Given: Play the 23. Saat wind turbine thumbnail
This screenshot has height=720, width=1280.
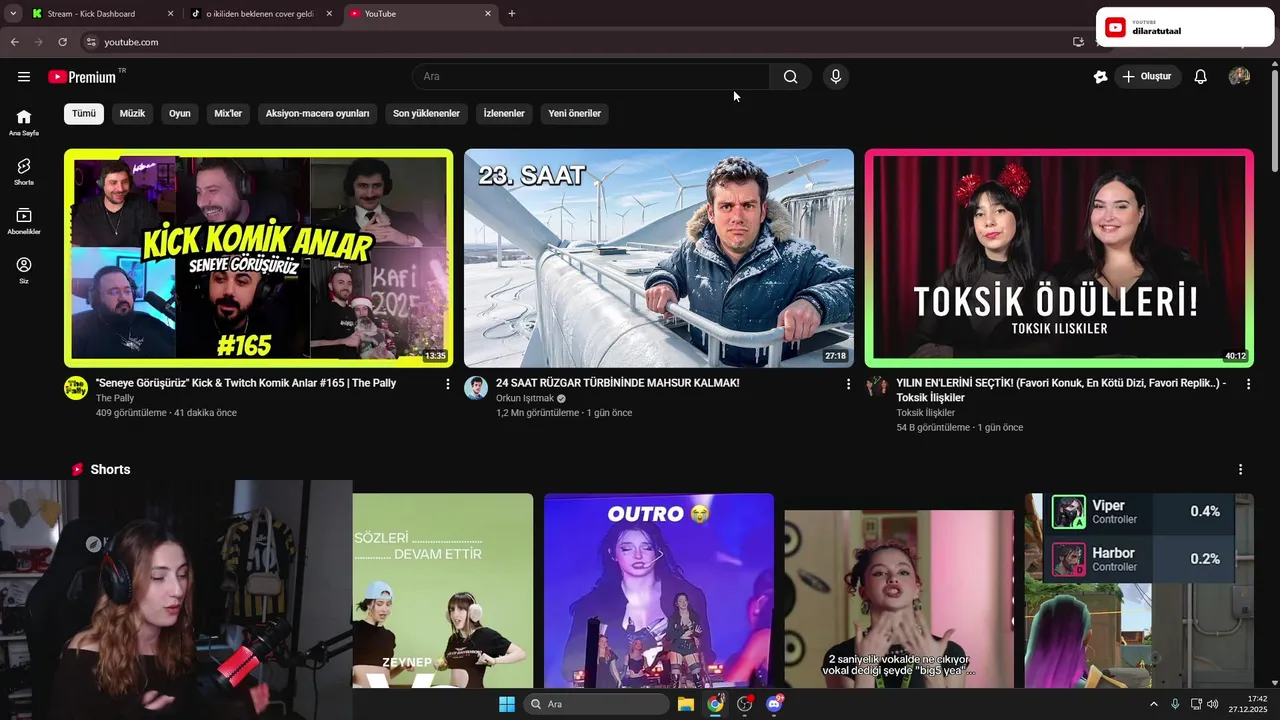Looking at the screenshot, I should point(658,258).
